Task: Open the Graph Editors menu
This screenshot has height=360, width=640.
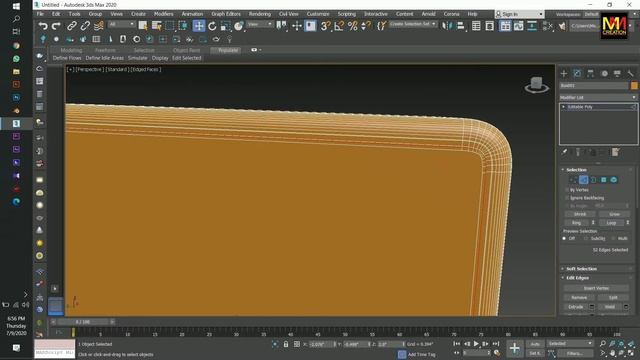Action: [x=226, y=14]
